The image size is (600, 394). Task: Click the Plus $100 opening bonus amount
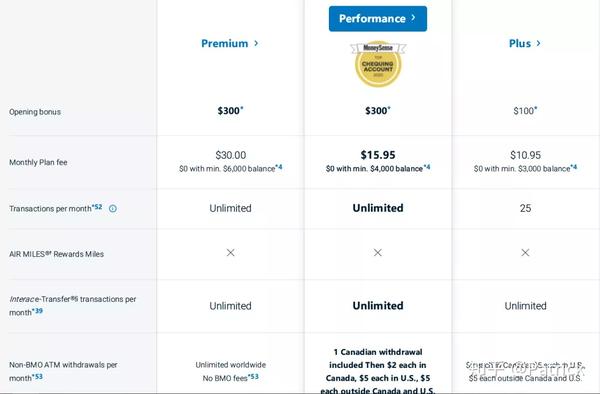525,111
